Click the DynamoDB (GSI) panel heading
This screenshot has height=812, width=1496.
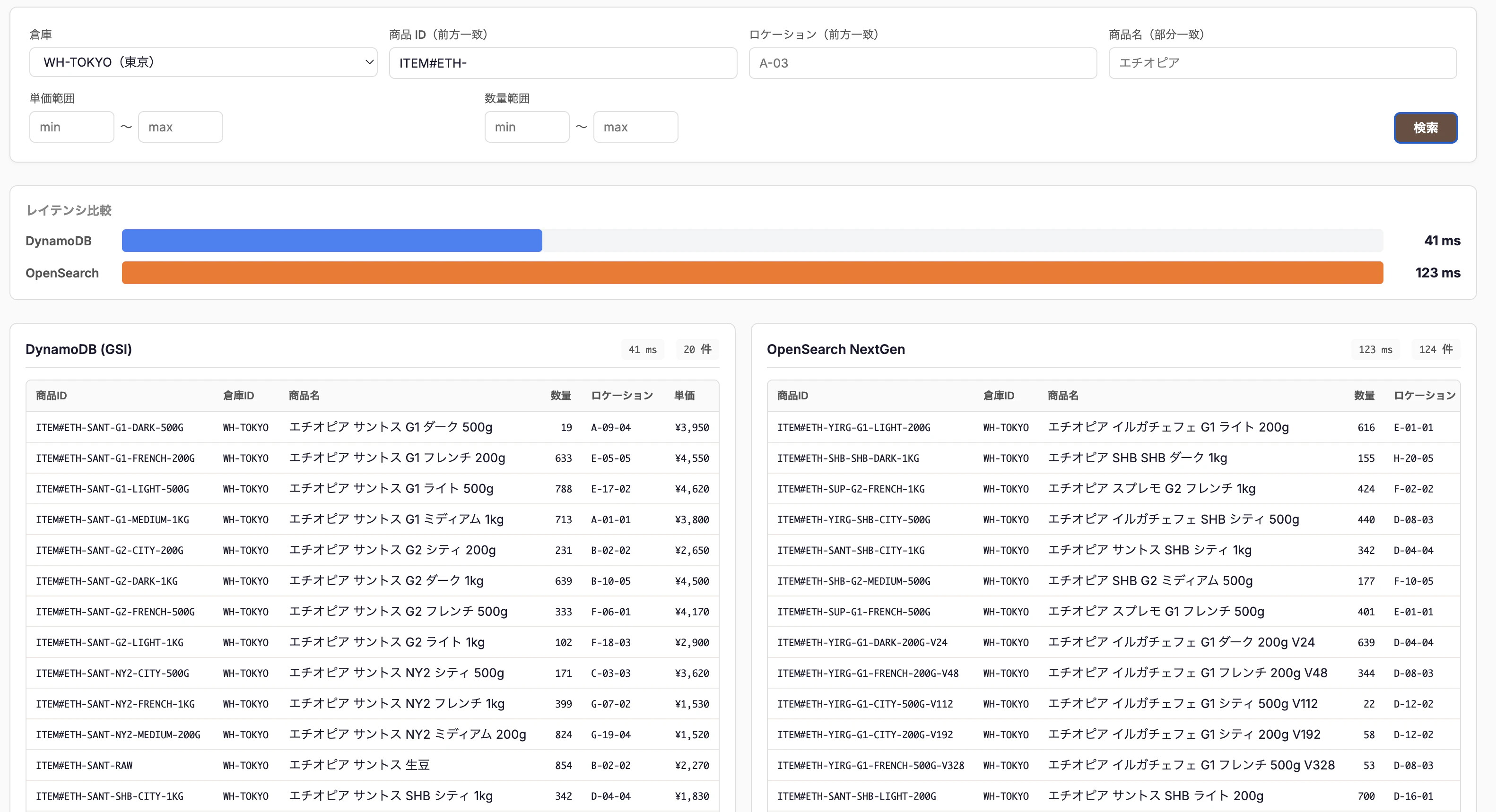point(78,349)
